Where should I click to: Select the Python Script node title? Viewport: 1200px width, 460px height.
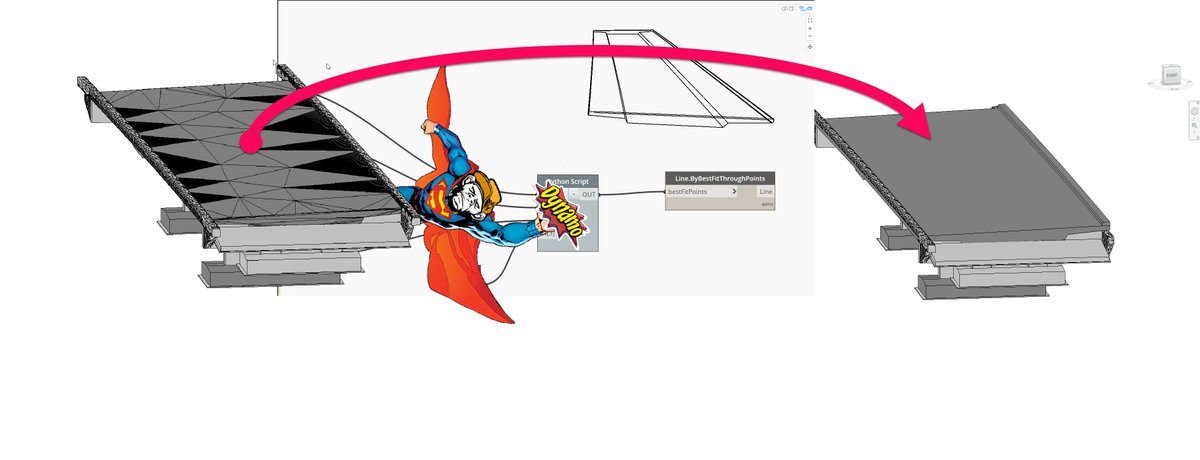click(568, 181)
